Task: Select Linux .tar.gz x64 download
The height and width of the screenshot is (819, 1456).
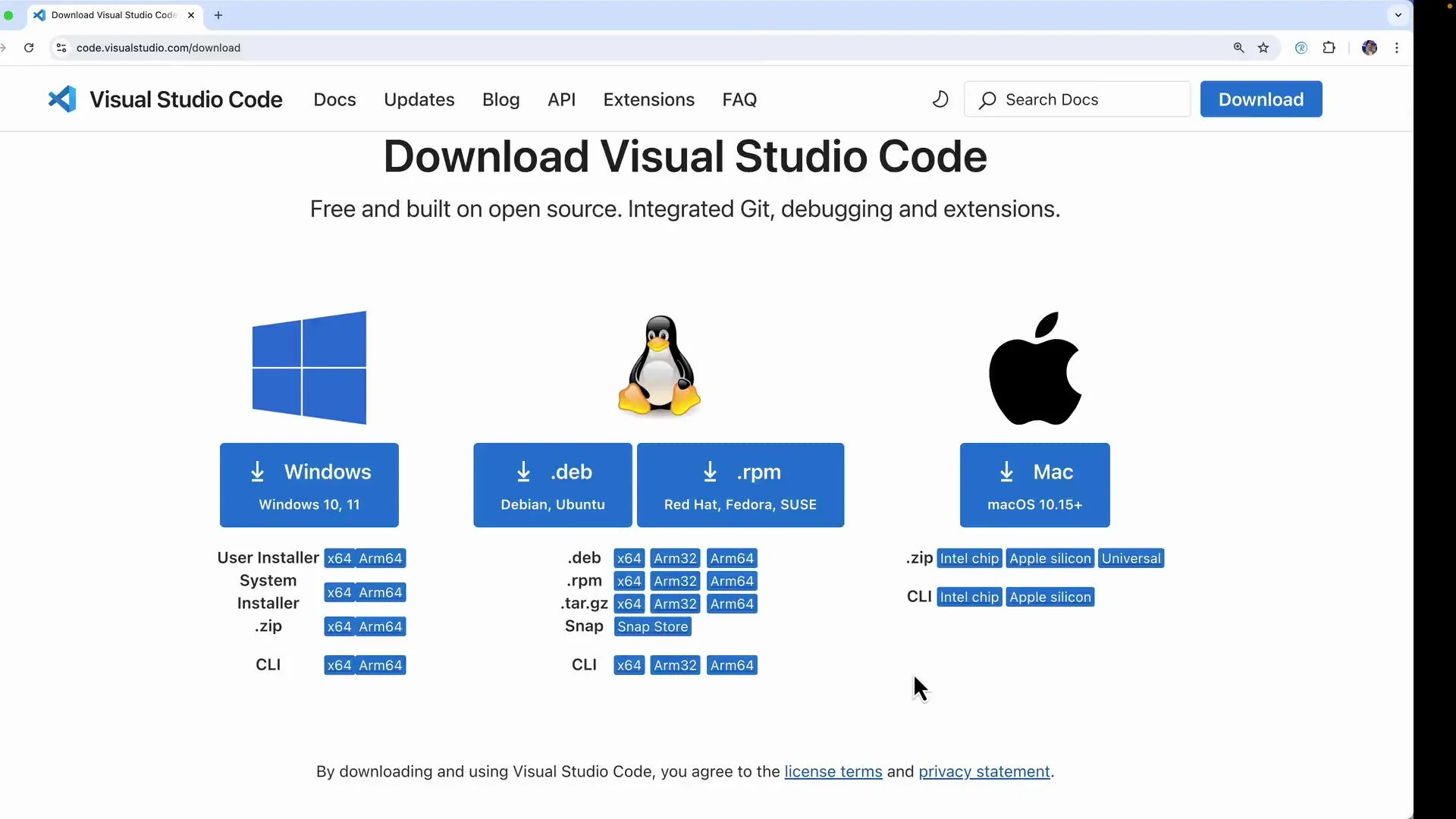Action: pos(629,604)
